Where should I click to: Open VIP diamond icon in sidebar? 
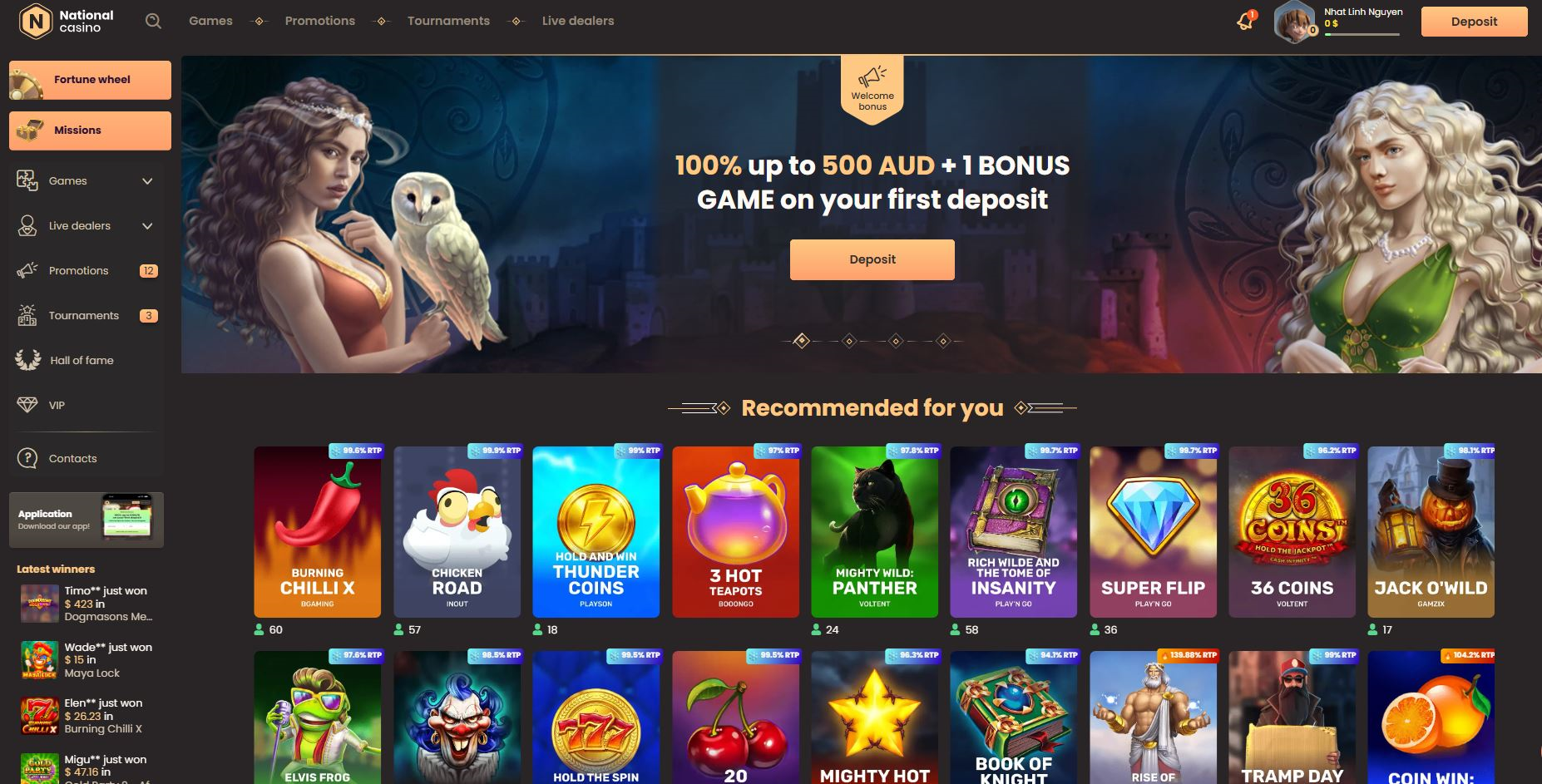pyautogui.click(x=27, y=405)
